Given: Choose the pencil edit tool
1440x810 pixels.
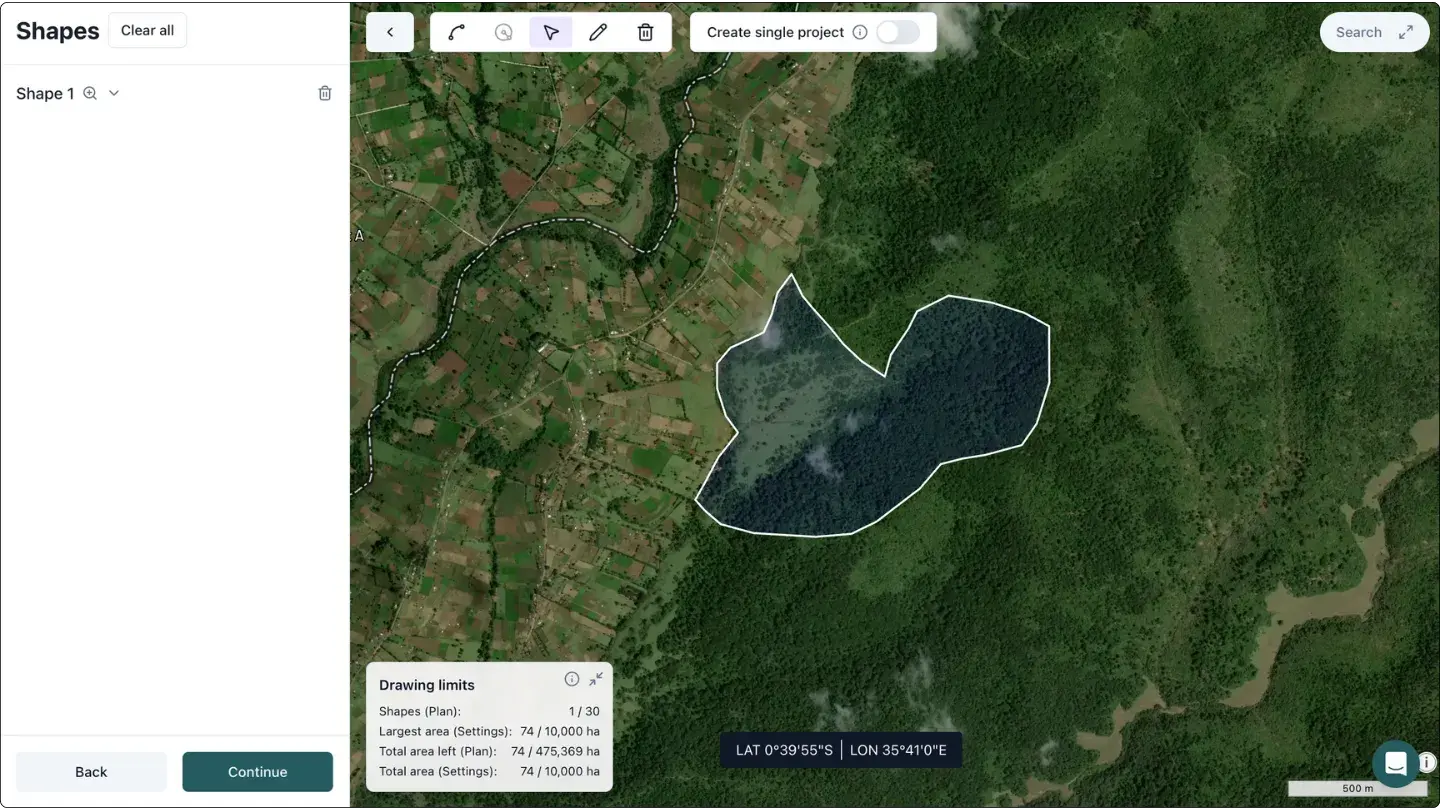Looking at the screenshot, I should (x=598, y=32).
